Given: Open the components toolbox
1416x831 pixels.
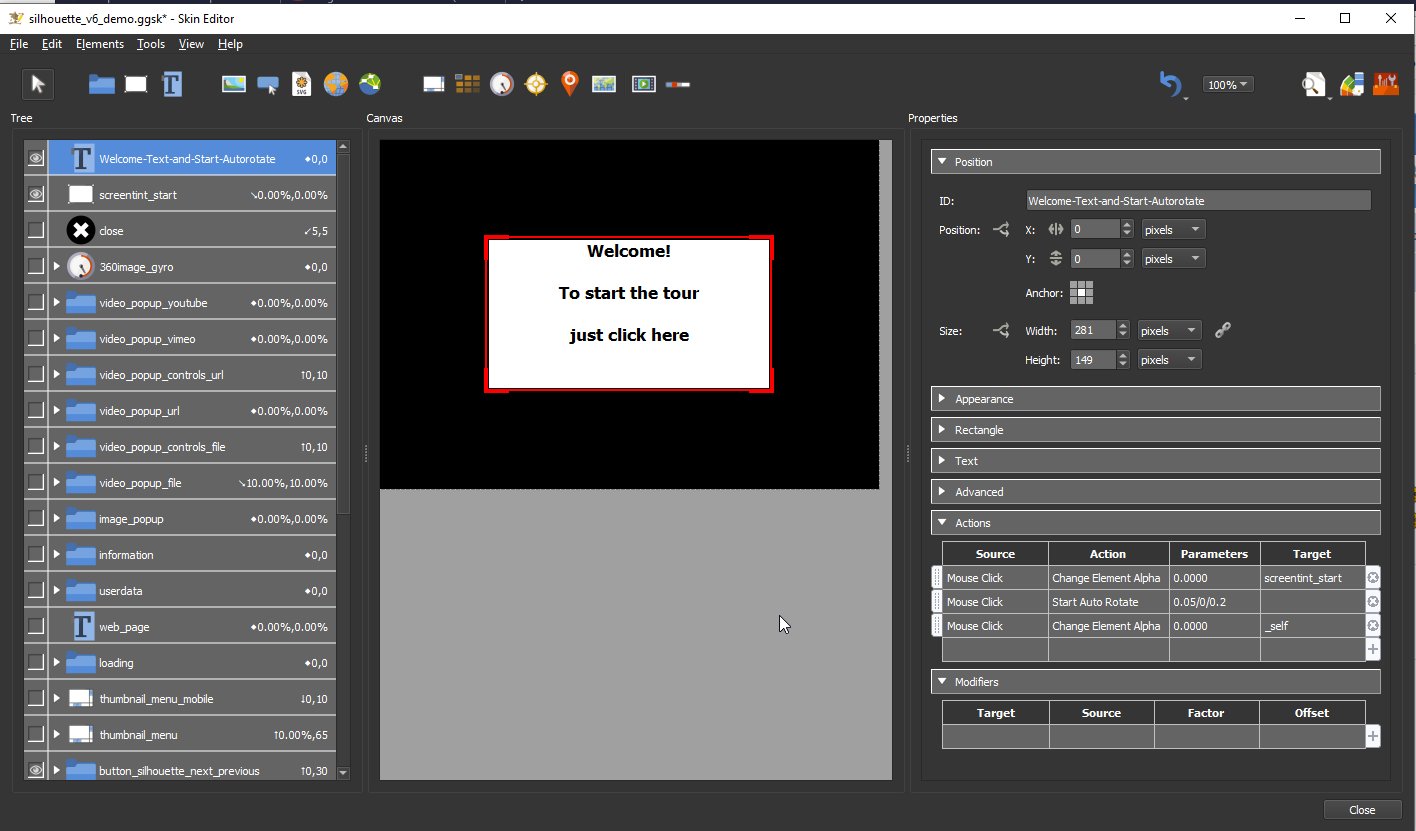Looking at the screenshot, I should pos(1386,85).
